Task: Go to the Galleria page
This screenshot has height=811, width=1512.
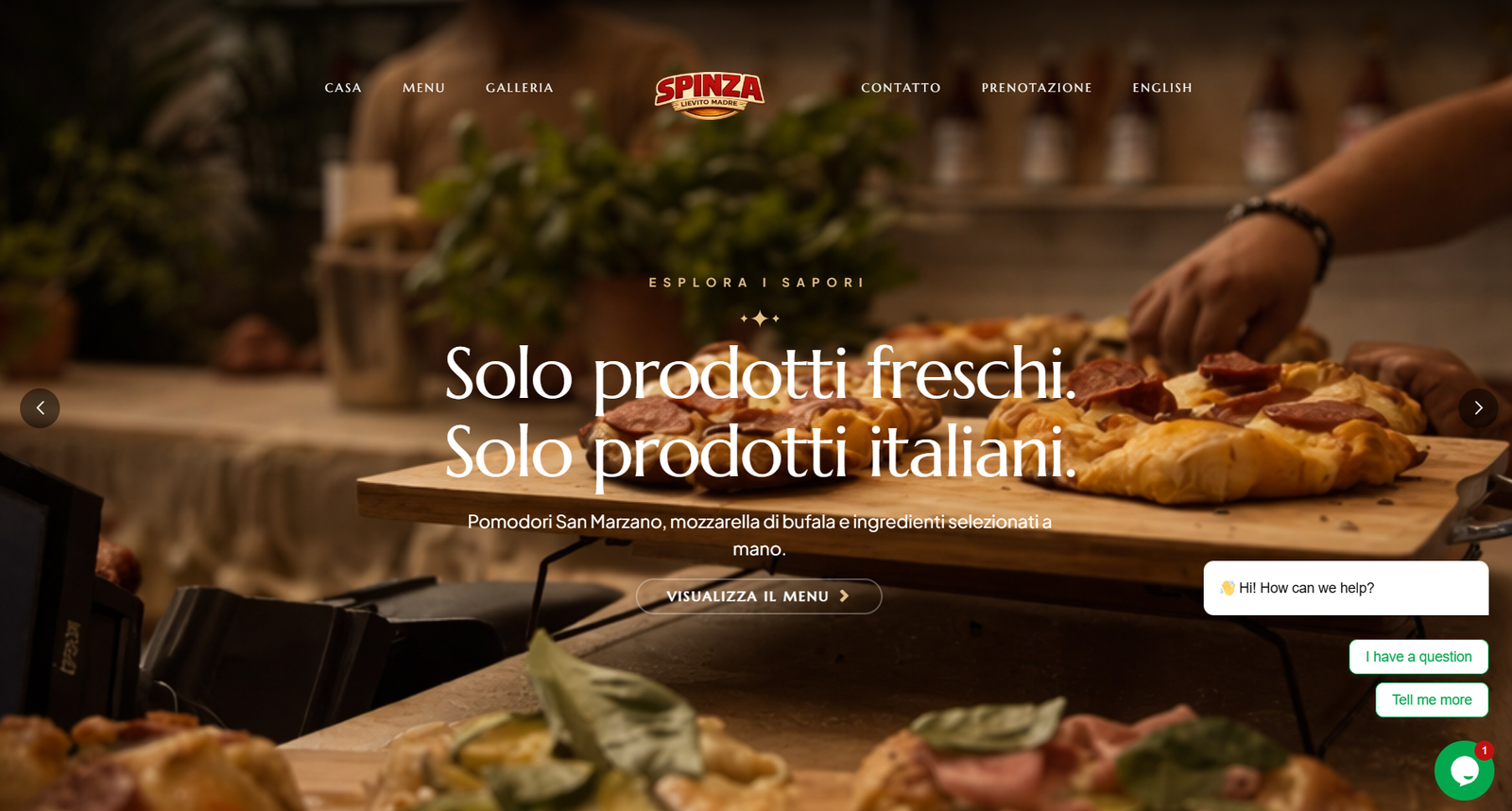Action: [x=520, y=88]
